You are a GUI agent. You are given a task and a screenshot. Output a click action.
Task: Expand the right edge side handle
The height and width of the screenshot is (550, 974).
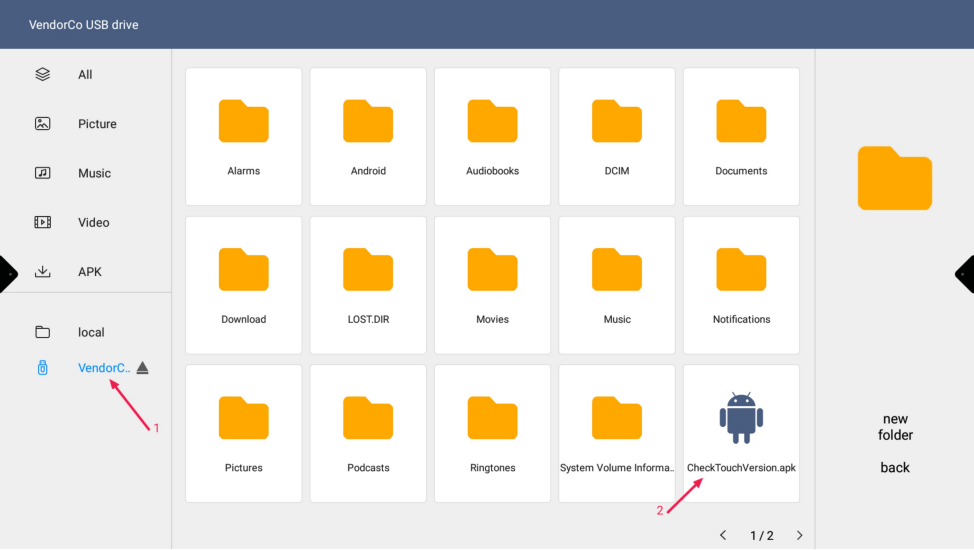965,273
